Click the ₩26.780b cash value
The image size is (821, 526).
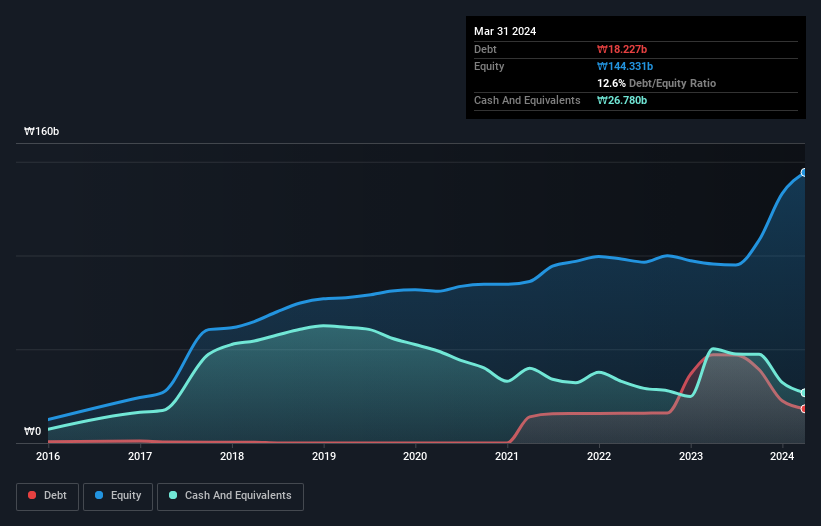click(622, 100)
